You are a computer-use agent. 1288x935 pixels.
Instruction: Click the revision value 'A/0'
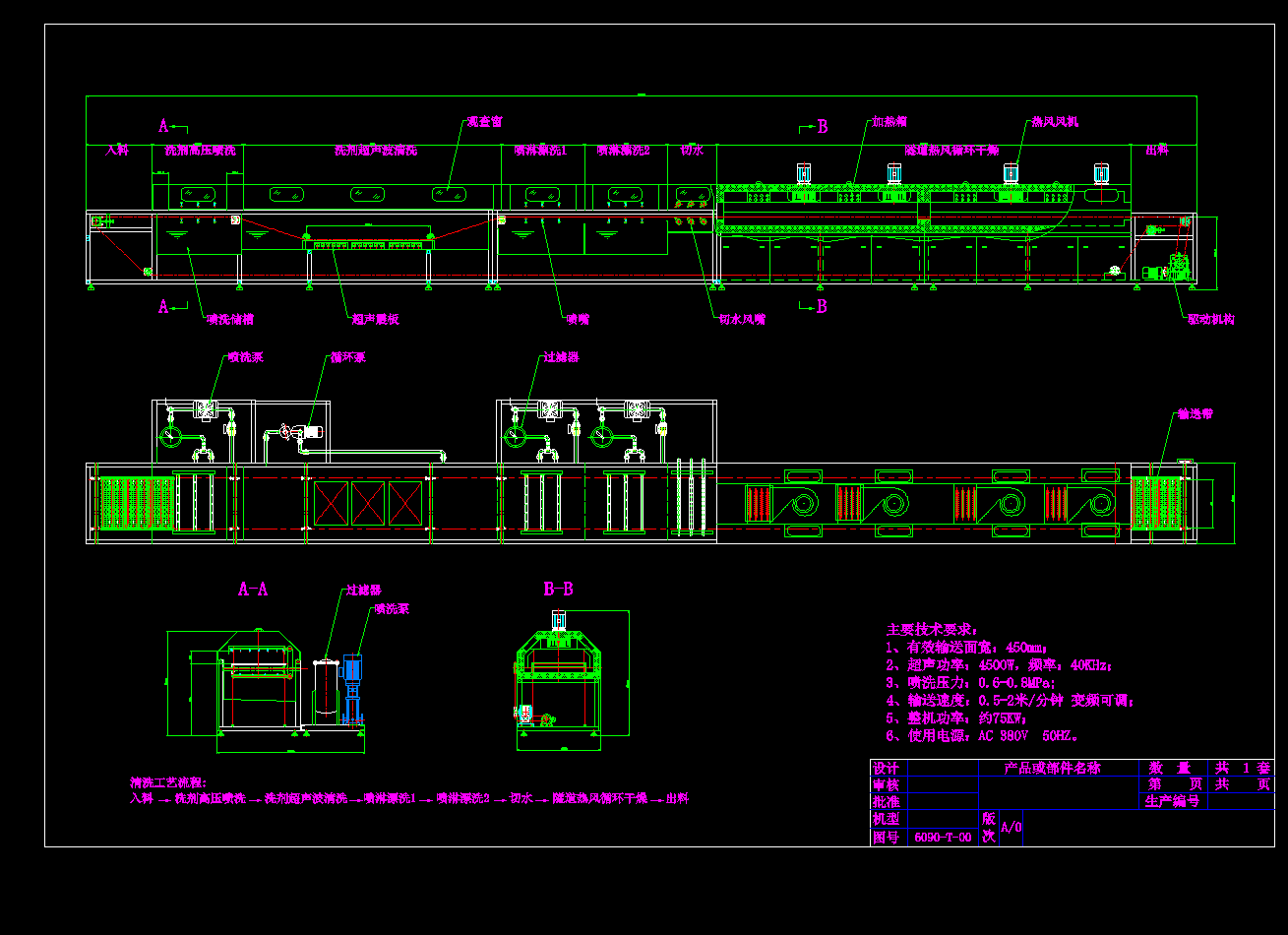click(1012, 828)
